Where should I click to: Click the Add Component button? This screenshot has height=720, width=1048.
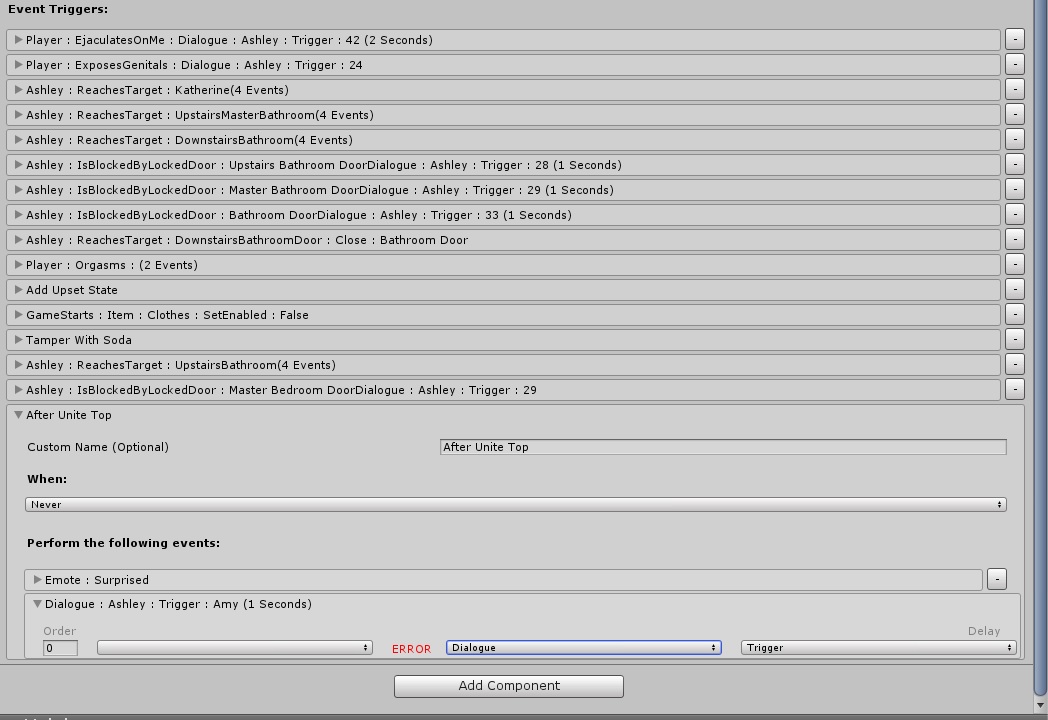click(x=508, y=686)
